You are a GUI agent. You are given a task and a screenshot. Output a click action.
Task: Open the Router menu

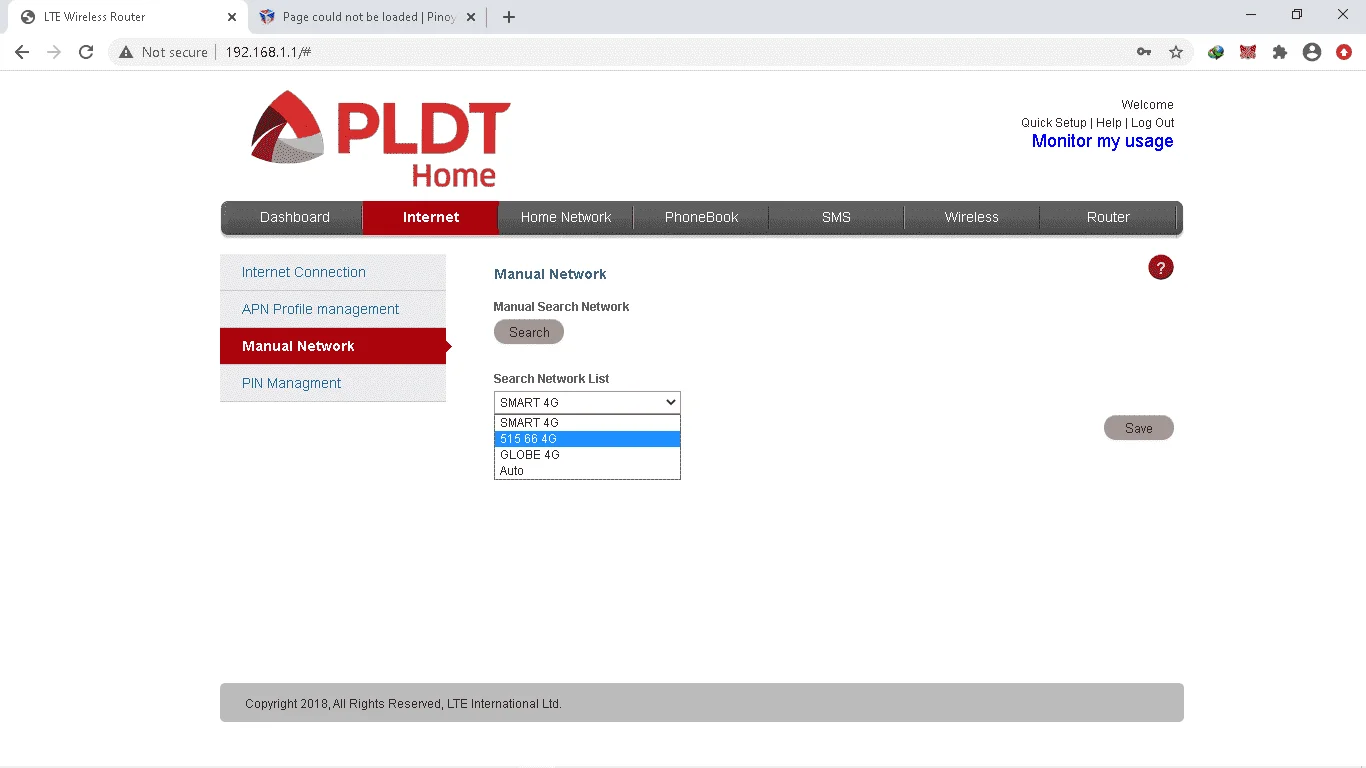pos(1108,217)
